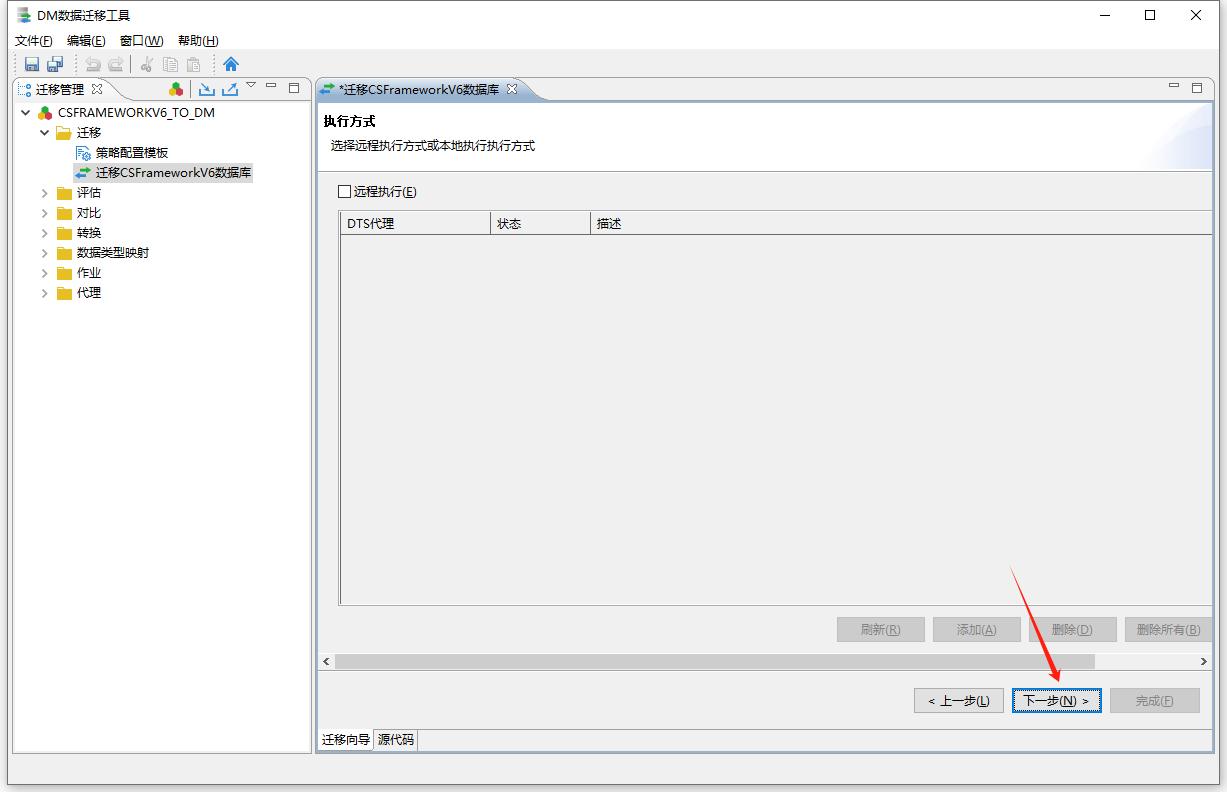
Task: Select the 数据类型映射 folder label
Action: click(x=113, y=253)
